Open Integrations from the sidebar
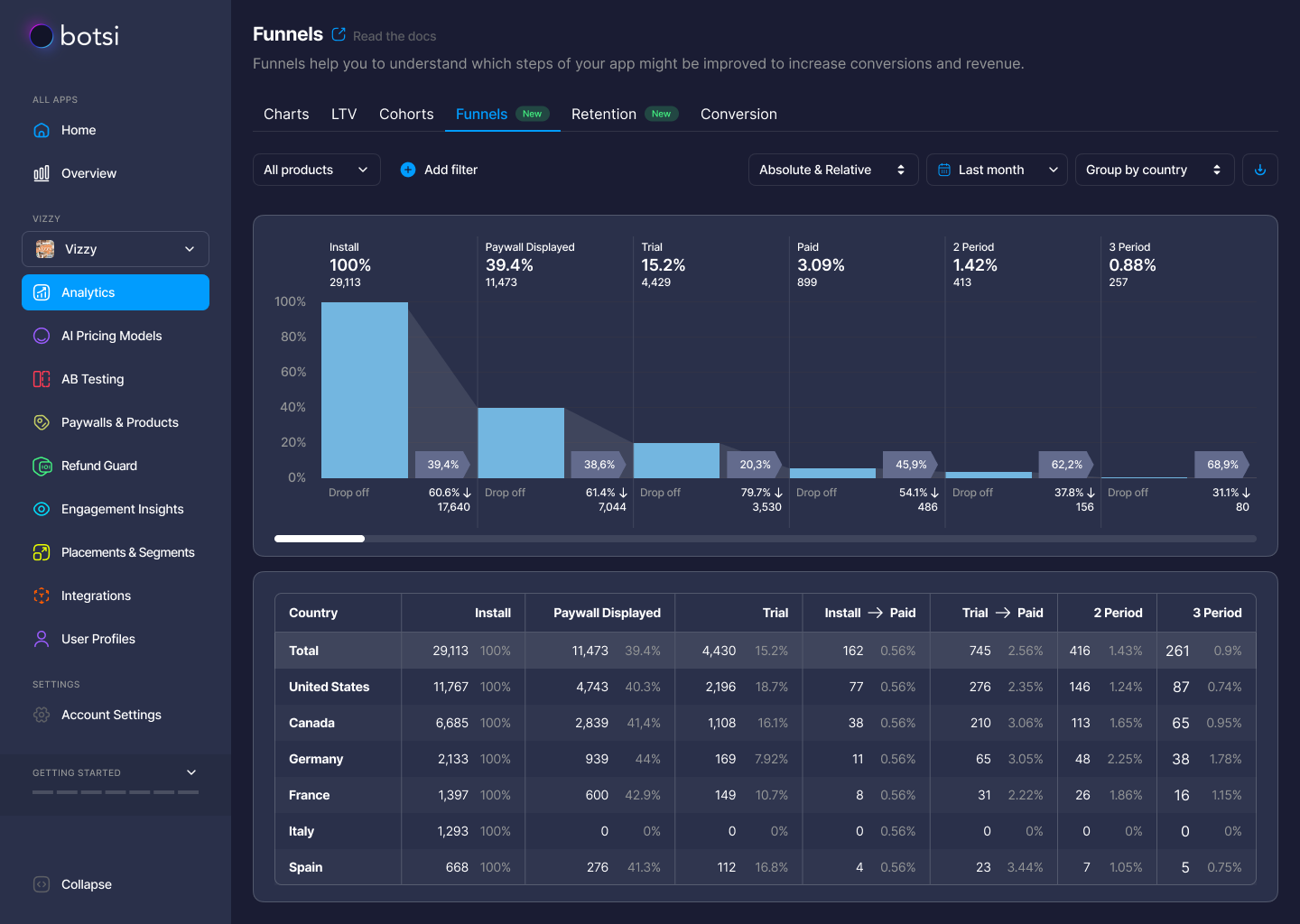Screen dimensions: 1300x924 [96, 596]
